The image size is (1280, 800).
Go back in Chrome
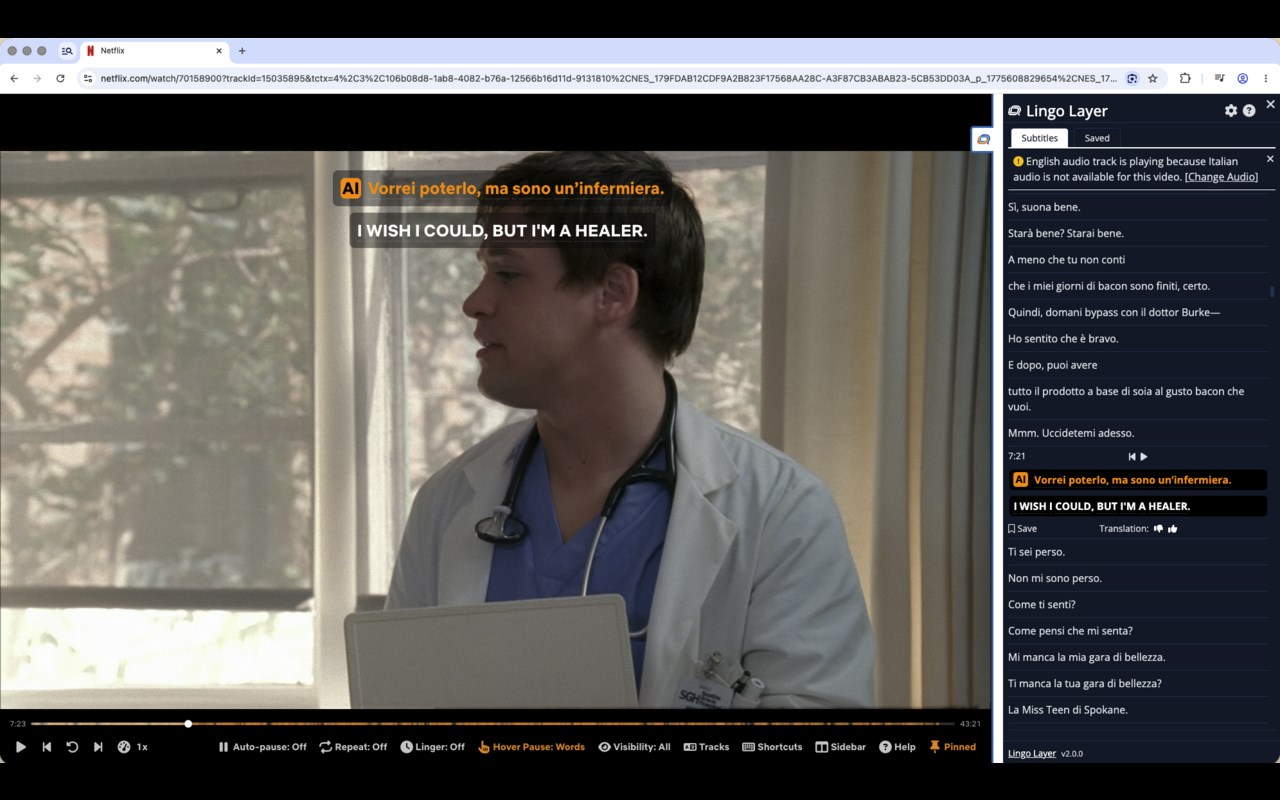tap(14, 78)
